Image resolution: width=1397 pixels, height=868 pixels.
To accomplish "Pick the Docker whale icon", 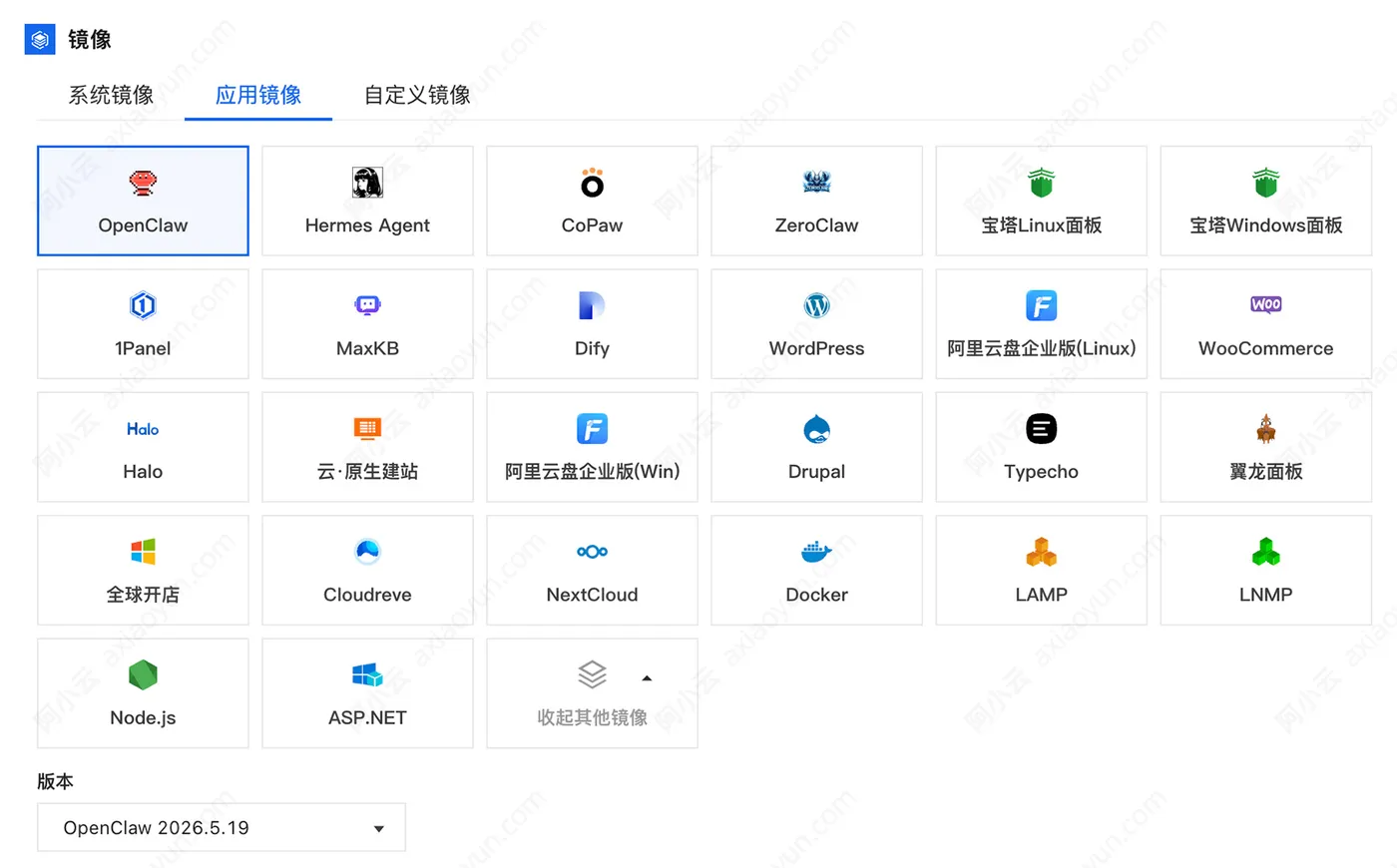I will tap(816, 552).
